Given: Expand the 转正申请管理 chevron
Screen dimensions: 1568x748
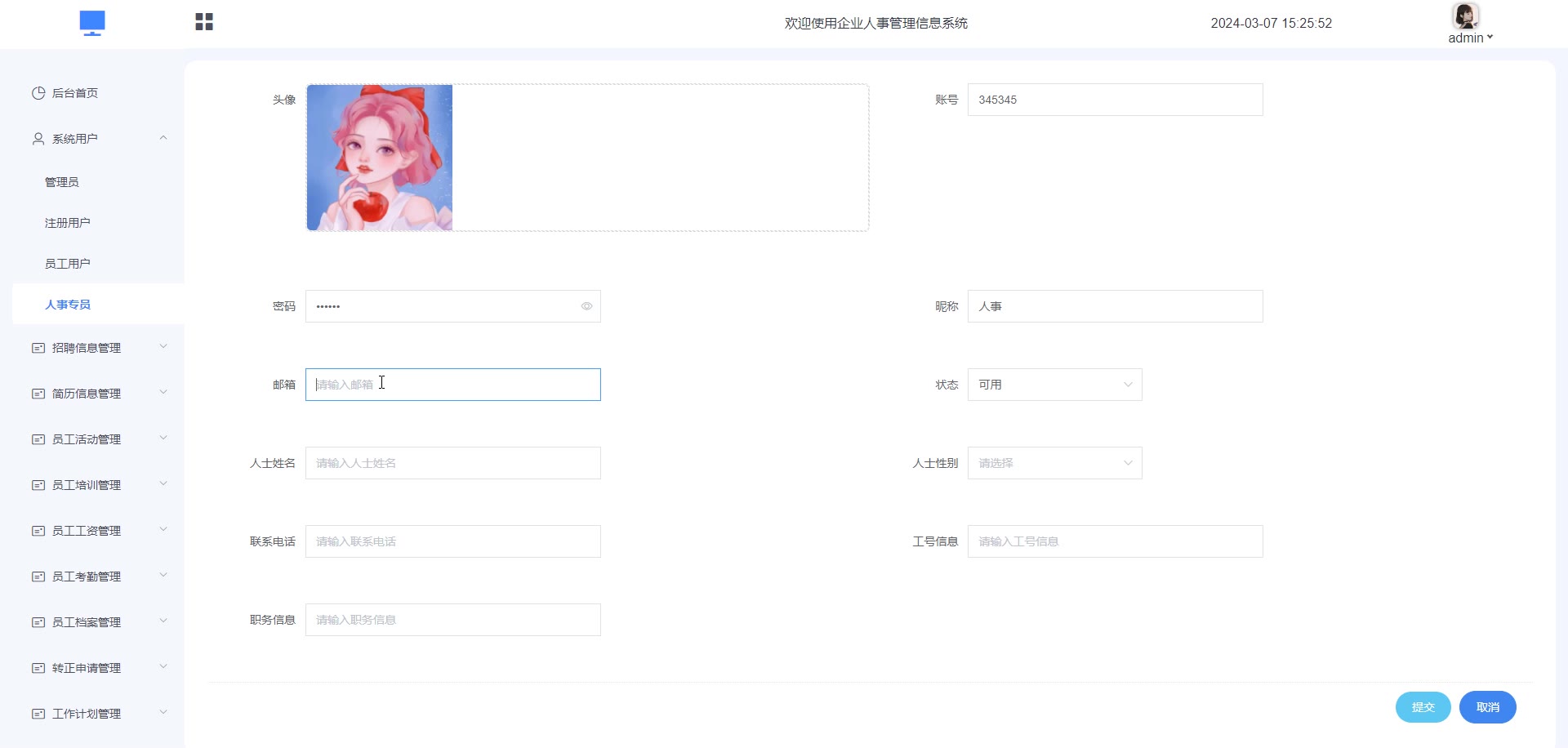Looking at the screenshot, I should [163, 666].
